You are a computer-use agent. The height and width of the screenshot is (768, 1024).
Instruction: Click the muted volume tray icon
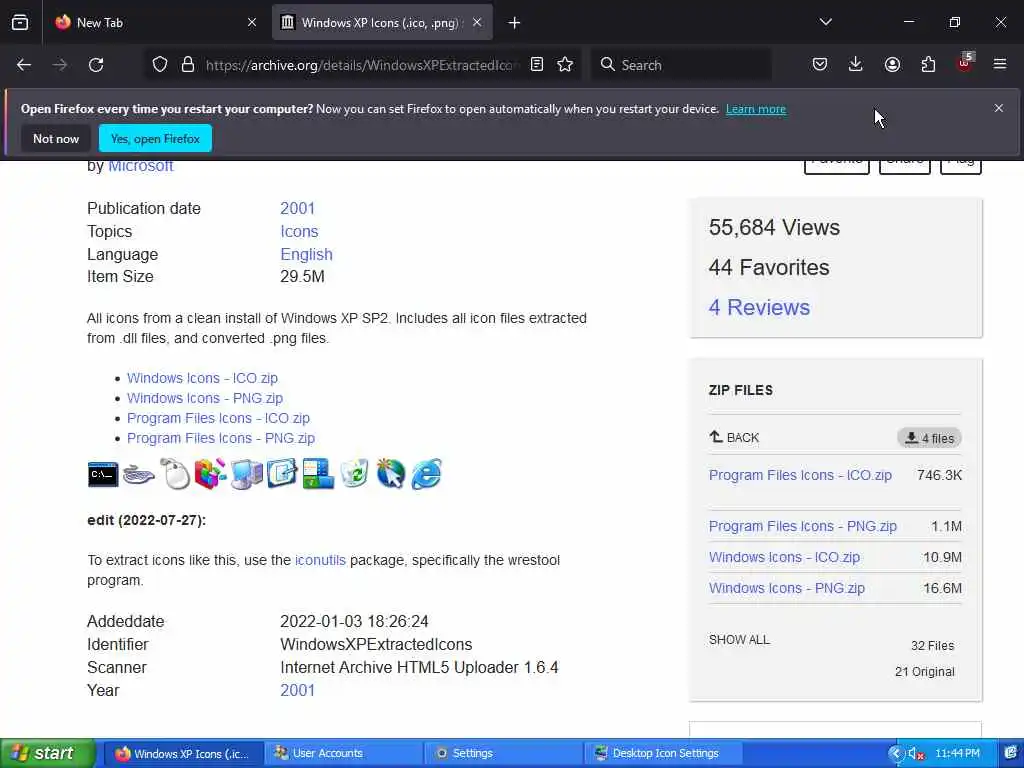(x=916, y=754)
